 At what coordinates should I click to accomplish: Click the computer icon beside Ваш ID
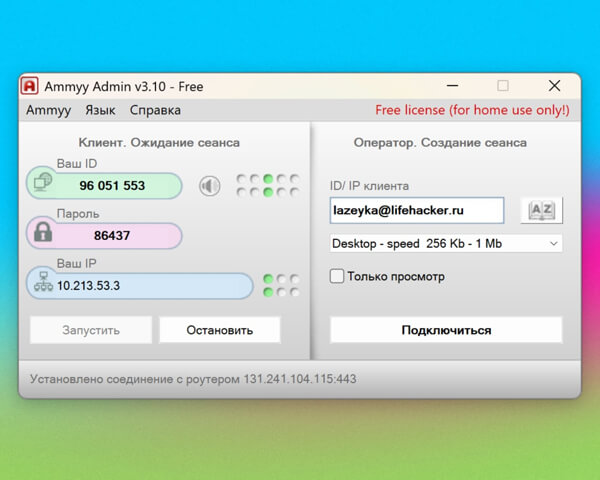[x=42, y=184]
